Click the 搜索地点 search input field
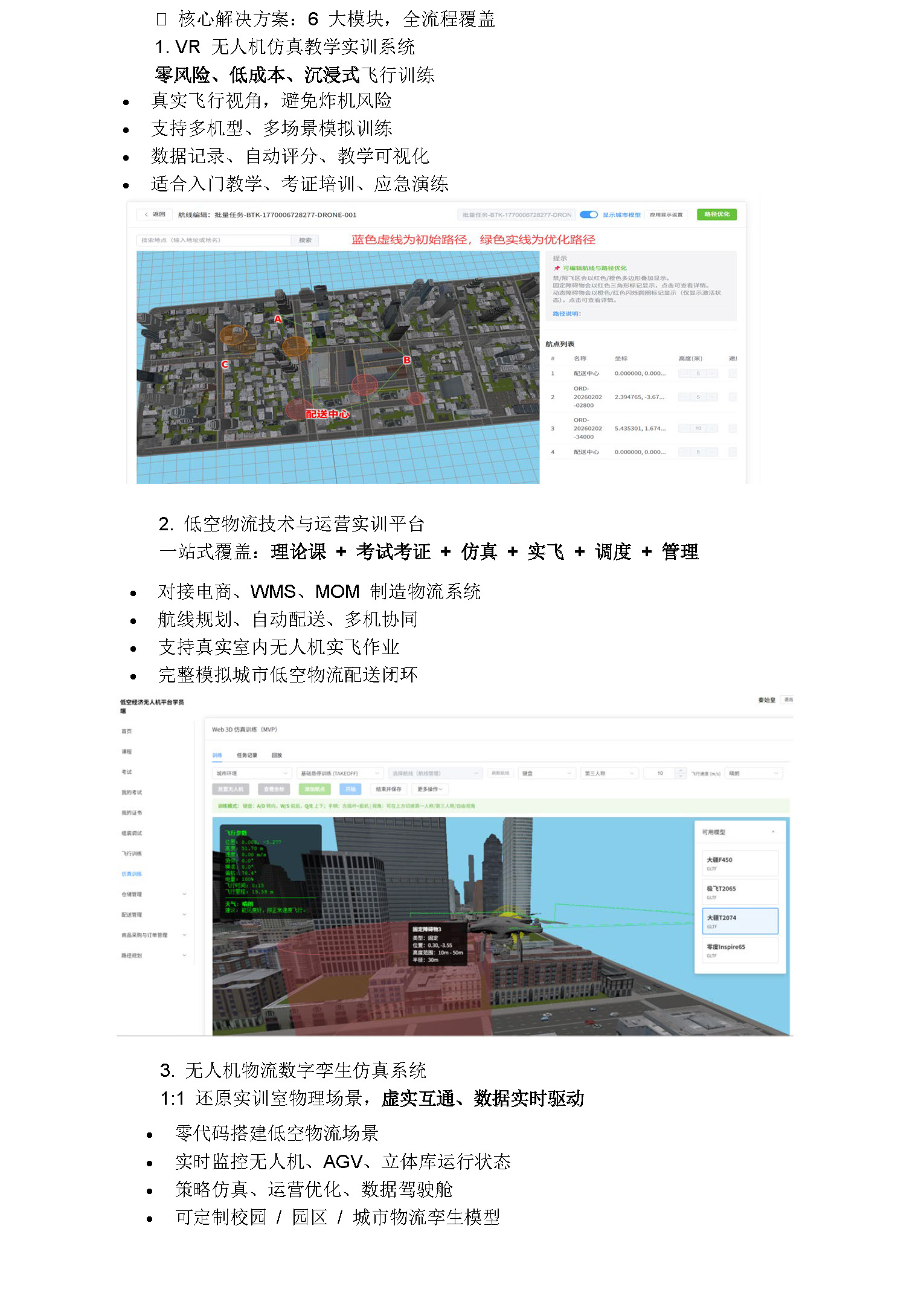The height and width of the screenshot is (1307, 924). (214, 240)
